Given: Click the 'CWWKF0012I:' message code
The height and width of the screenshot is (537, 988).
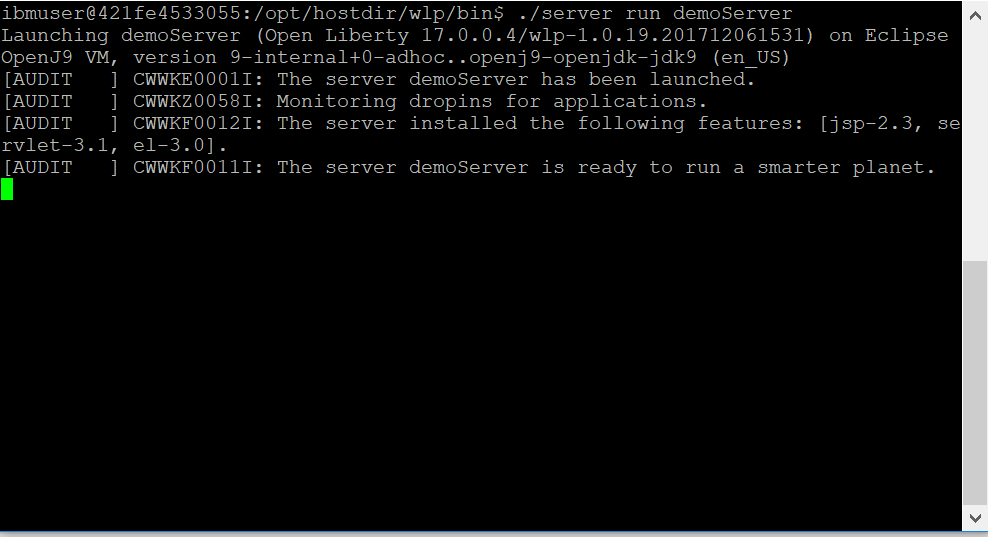Looking at the screenshot, I should [198, 124].
